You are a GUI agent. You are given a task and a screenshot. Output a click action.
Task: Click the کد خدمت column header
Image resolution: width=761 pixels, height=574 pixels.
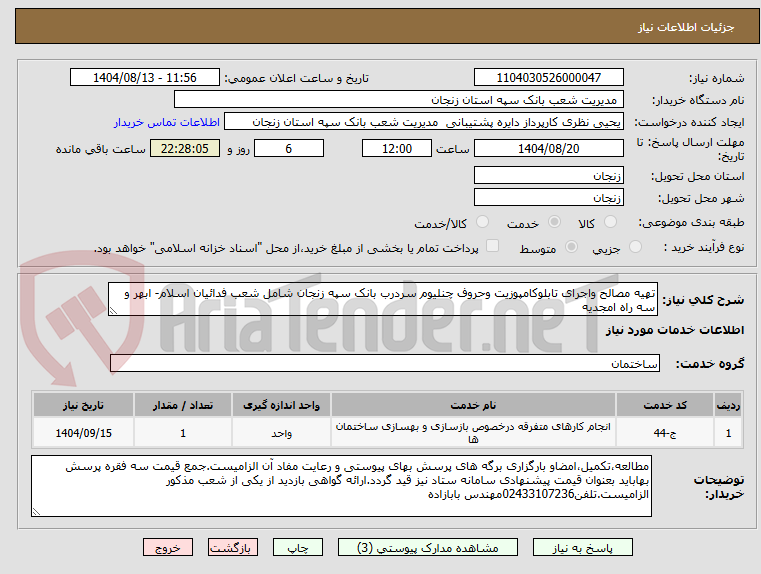(x=665, y=405)
